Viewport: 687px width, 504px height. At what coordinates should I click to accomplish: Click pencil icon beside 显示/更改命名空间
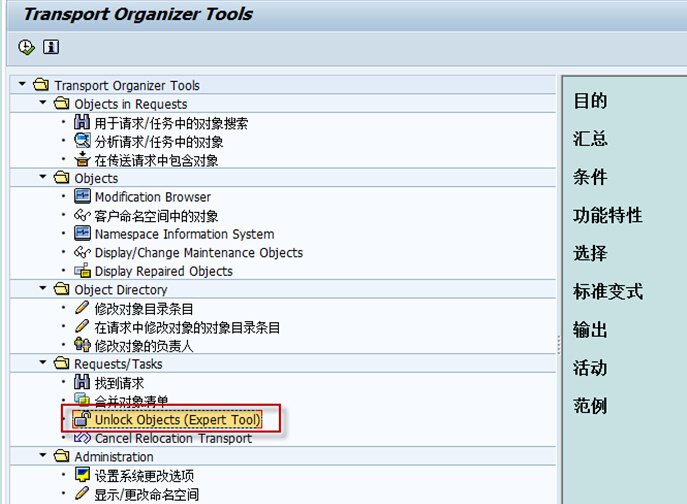tap(82, 493)
